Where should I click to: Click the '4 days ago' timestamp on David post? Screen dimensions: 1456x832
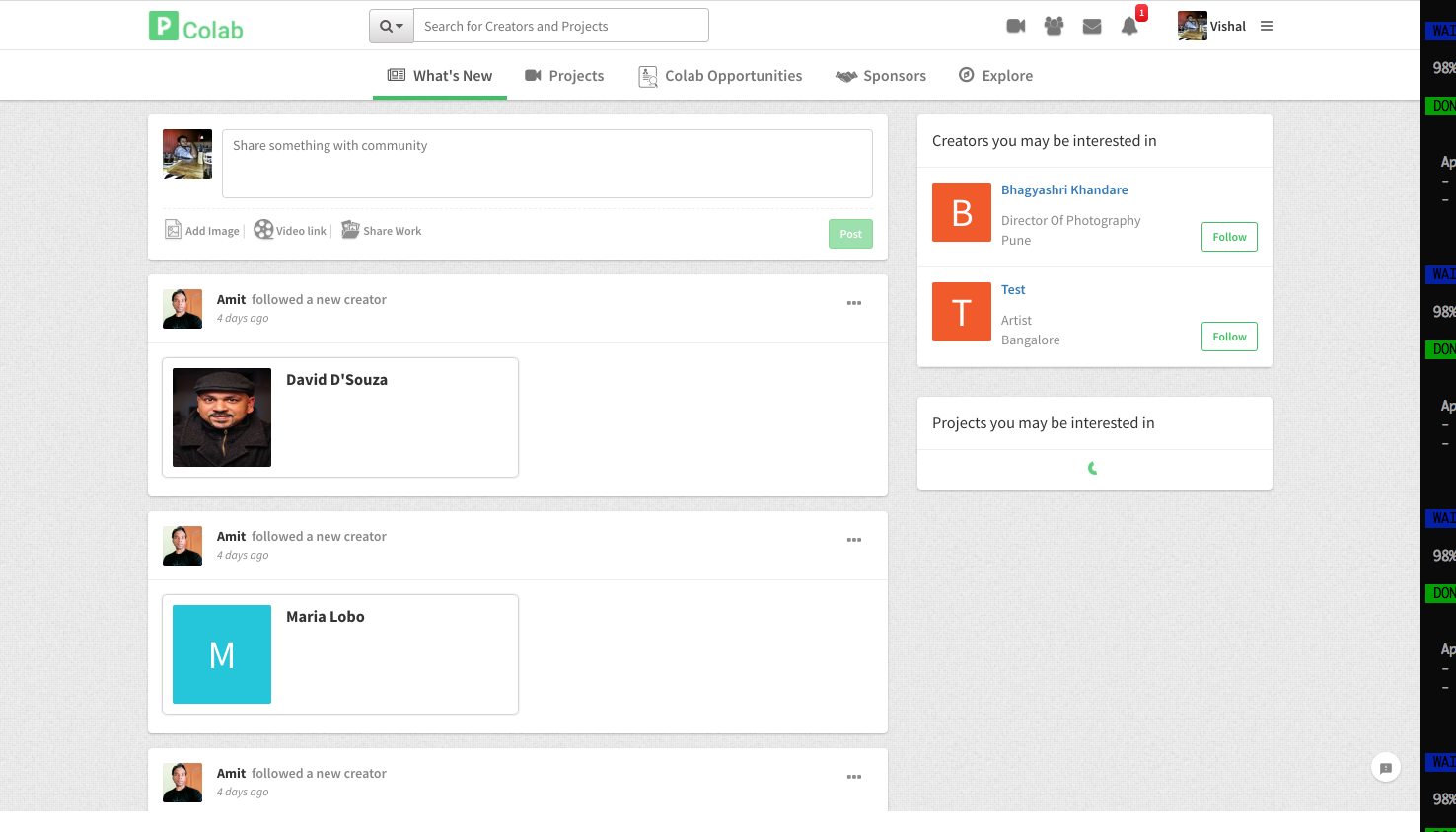click(243, 318)
